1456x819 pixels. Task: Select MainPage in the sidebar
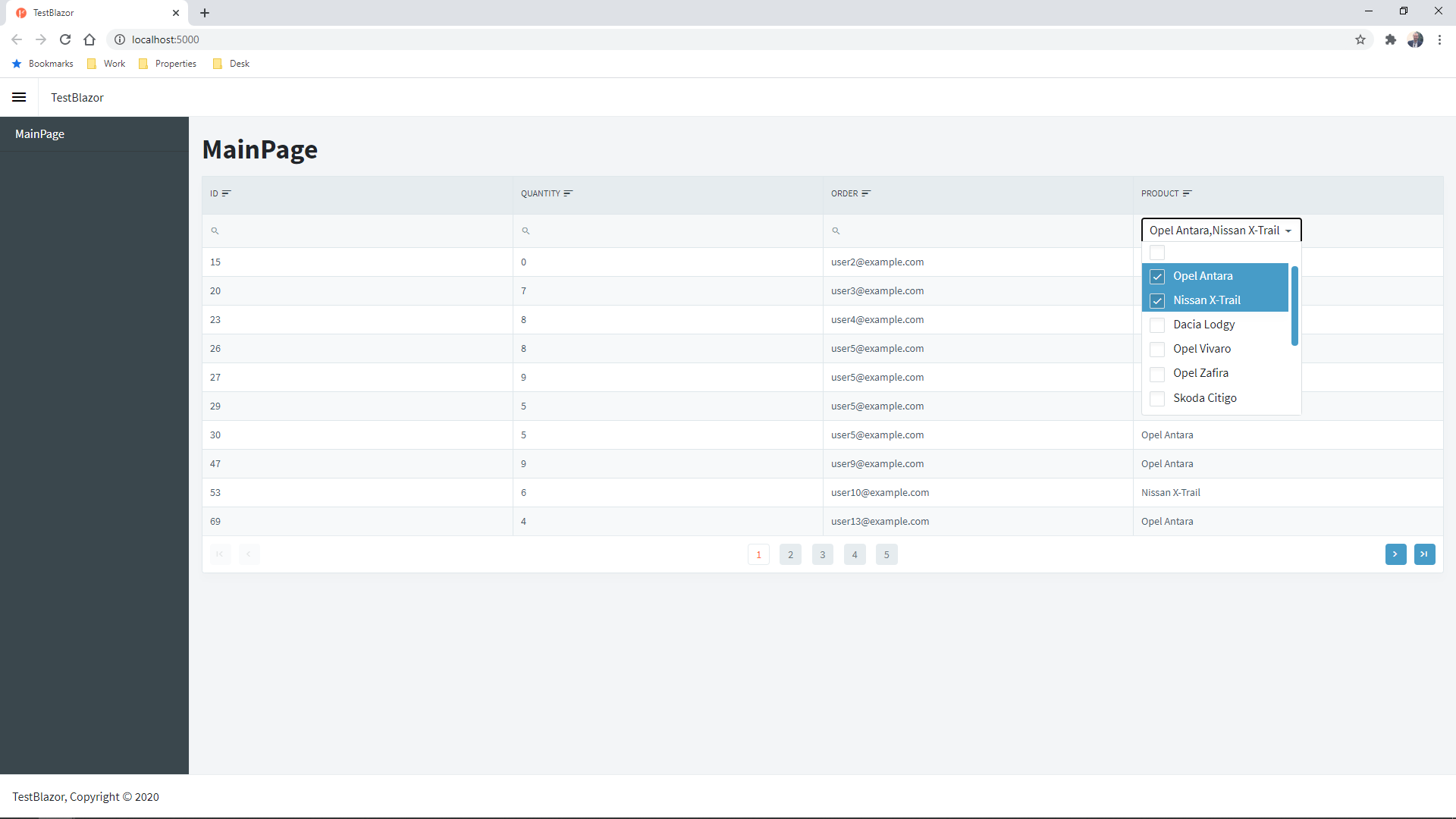[x=39, y=133]
